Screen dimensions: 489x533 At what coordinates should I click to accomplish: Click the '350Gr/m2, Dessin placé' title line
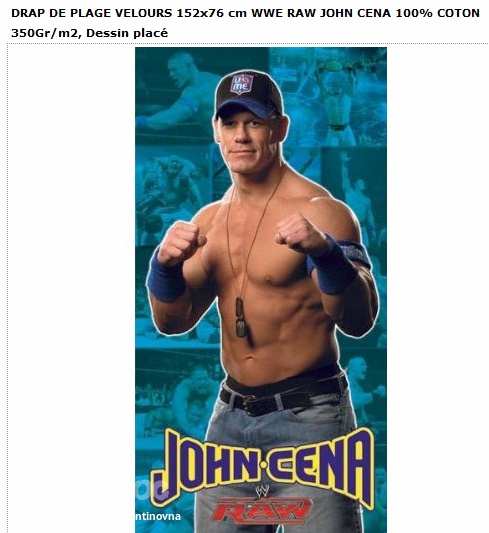tap(89, 33)
